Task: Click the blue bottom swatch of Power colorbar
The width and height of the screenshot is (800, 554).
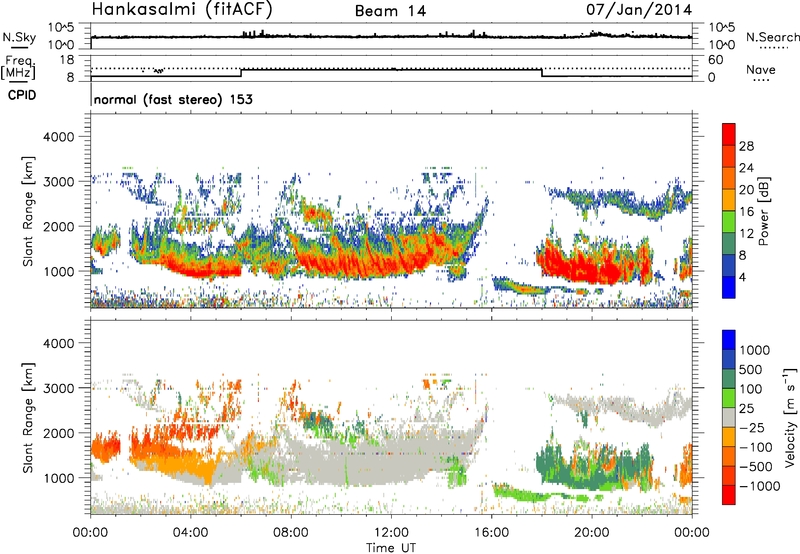Action: [729, 287]
